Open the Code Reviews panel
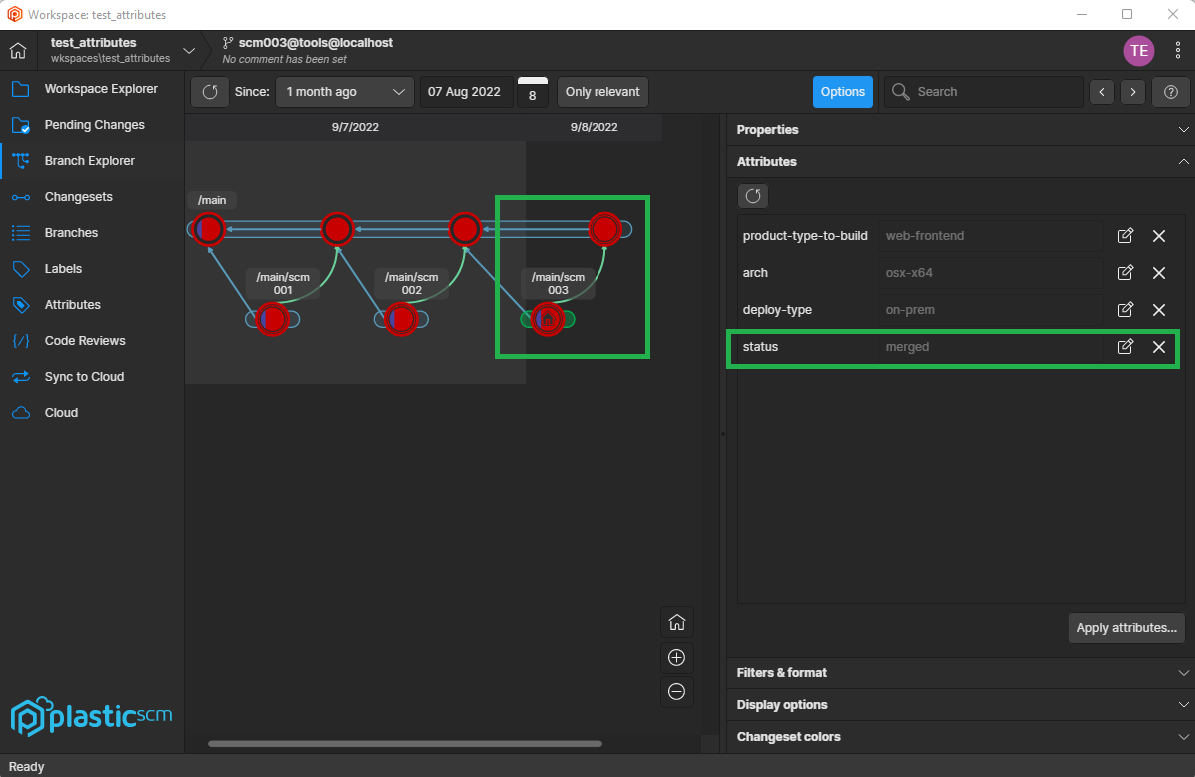The image size is (1195, 777). pyautogui.click(x=86, y=340)
